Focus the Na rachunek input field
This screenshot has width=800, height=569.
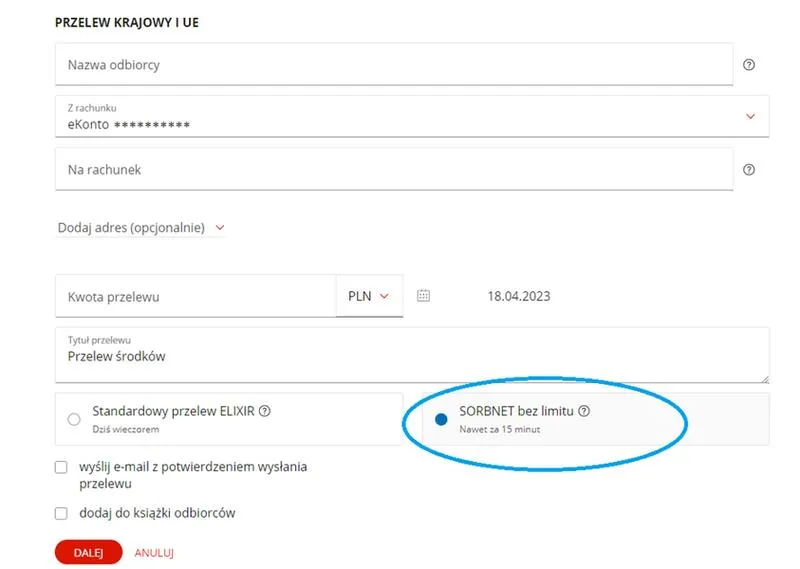394,169
